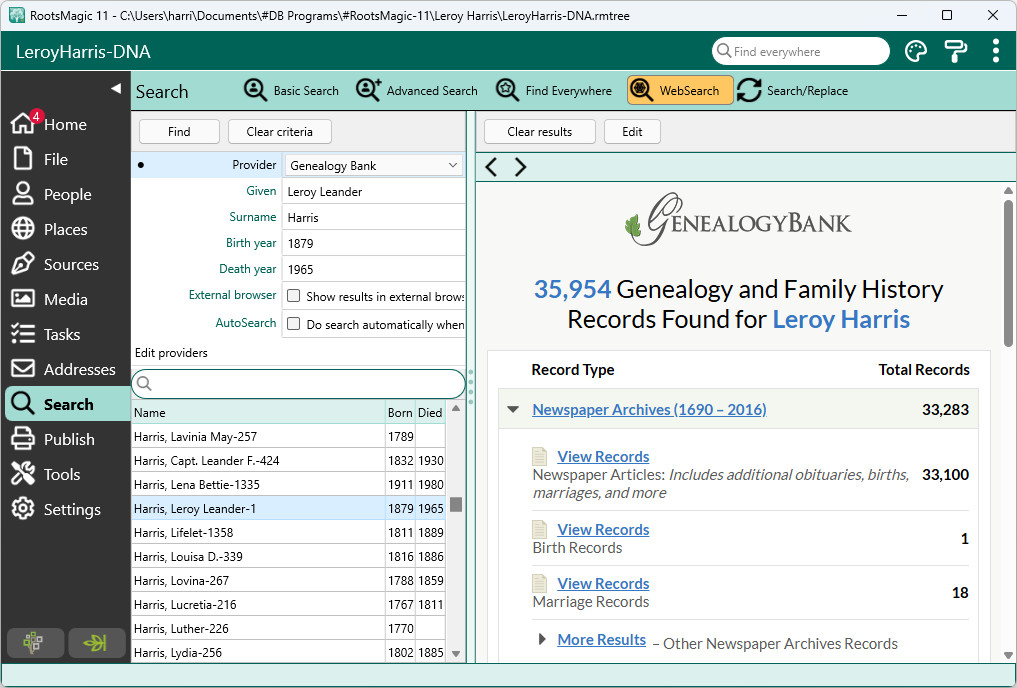
Task: Click the Leroy Harris name link
Action: point(841,319)
